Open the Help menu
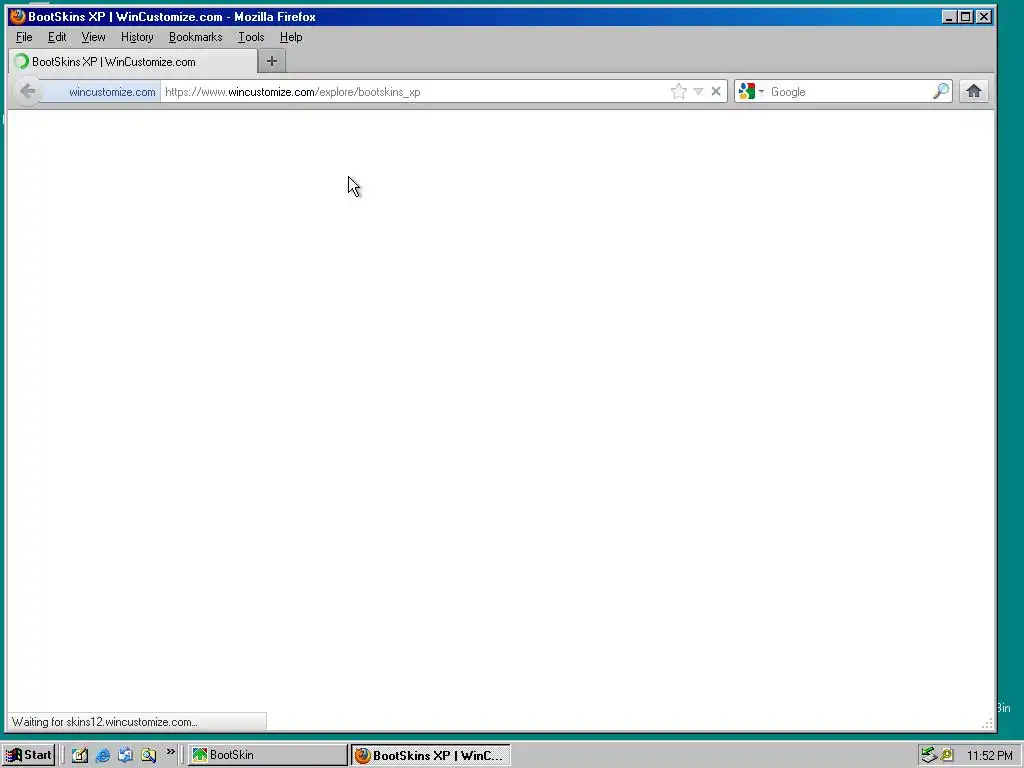This screenshot has height=768, width=1024. 291,37
